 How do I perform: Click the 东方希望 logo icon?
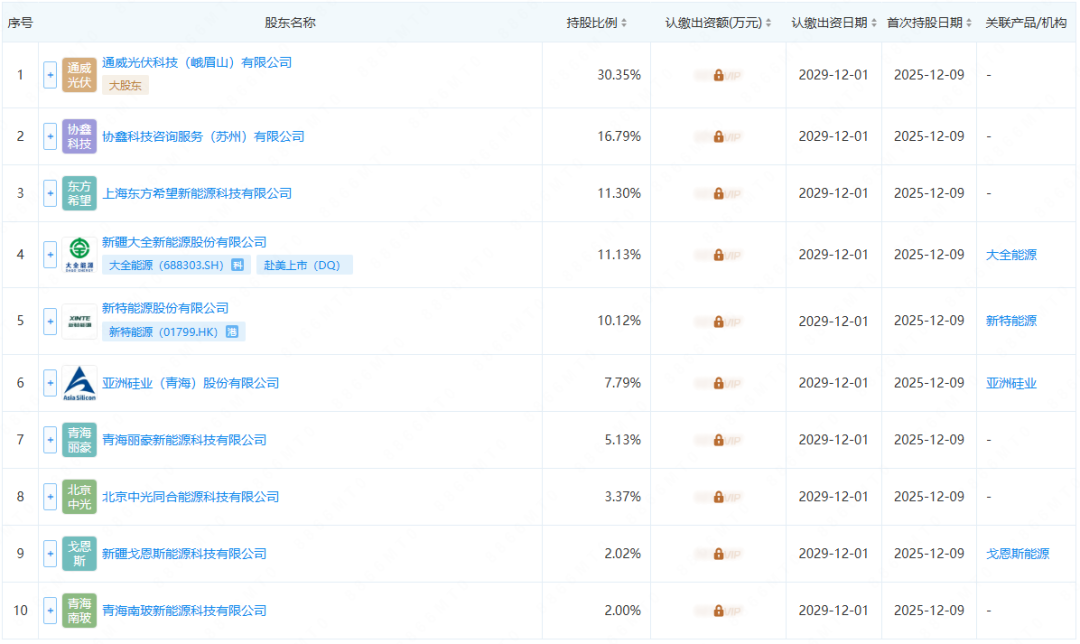point(78,194)
